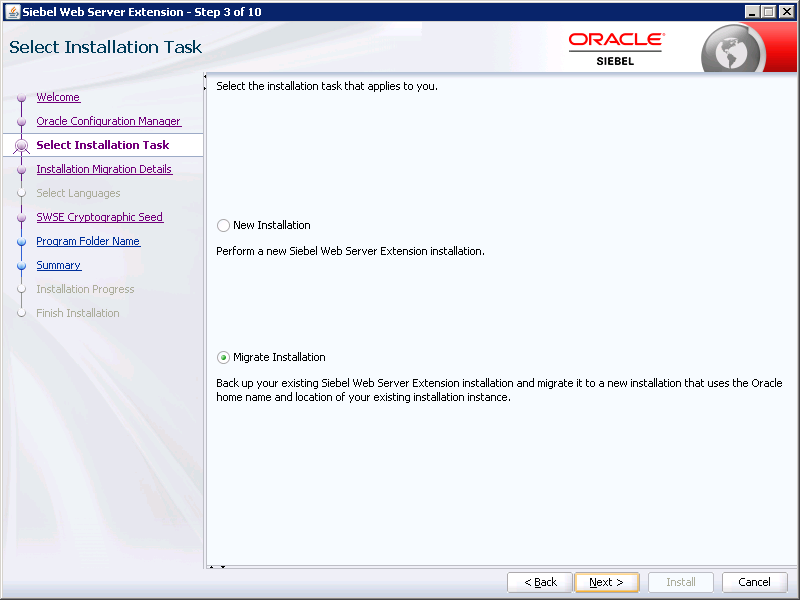
Task: Click the Program Folder Name step bullet
Action: coord(21,242)
